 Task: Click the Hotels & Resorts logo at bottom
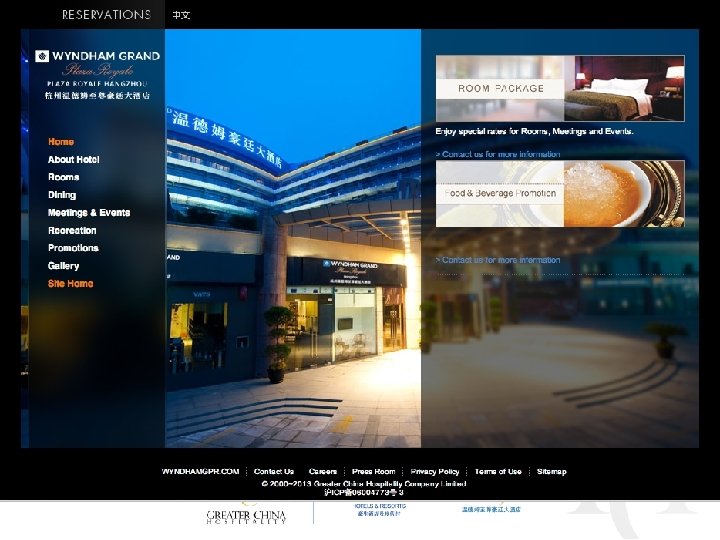pos(380,509)
